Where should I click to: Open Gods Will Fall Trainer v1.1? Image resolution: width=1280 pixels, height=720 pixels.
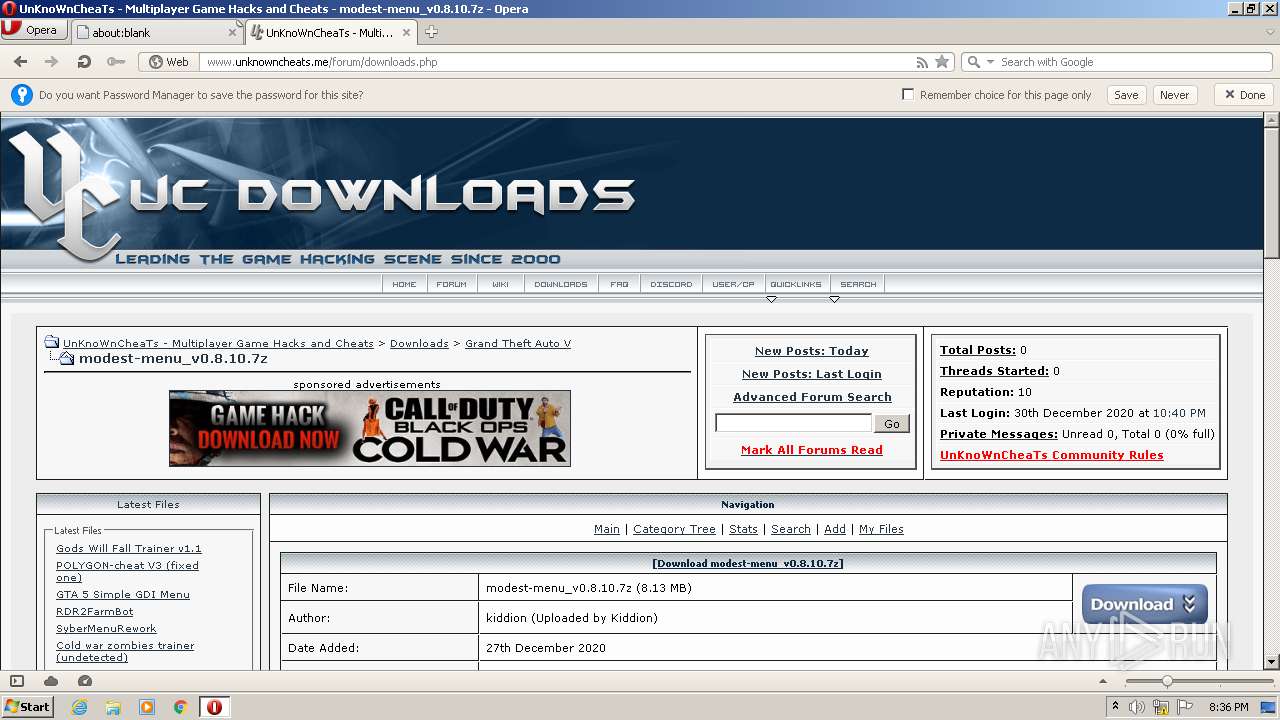[x=129, y=548]
